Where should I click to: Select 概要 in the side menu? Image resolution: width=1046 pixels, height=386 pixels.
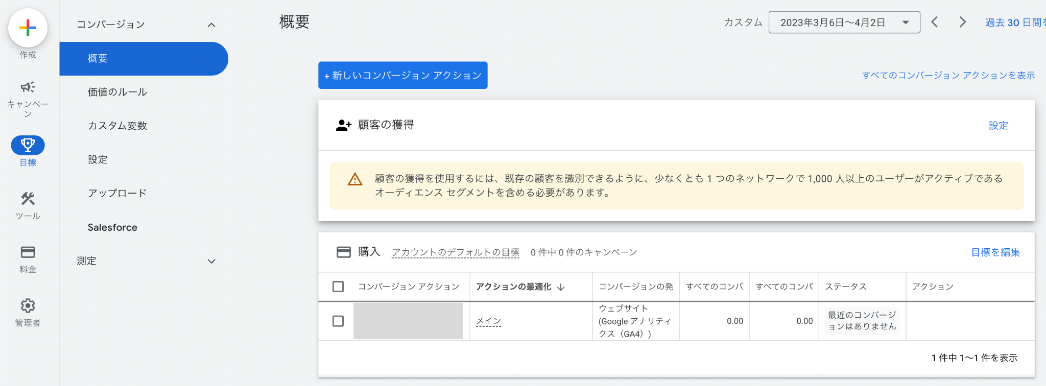143,59
